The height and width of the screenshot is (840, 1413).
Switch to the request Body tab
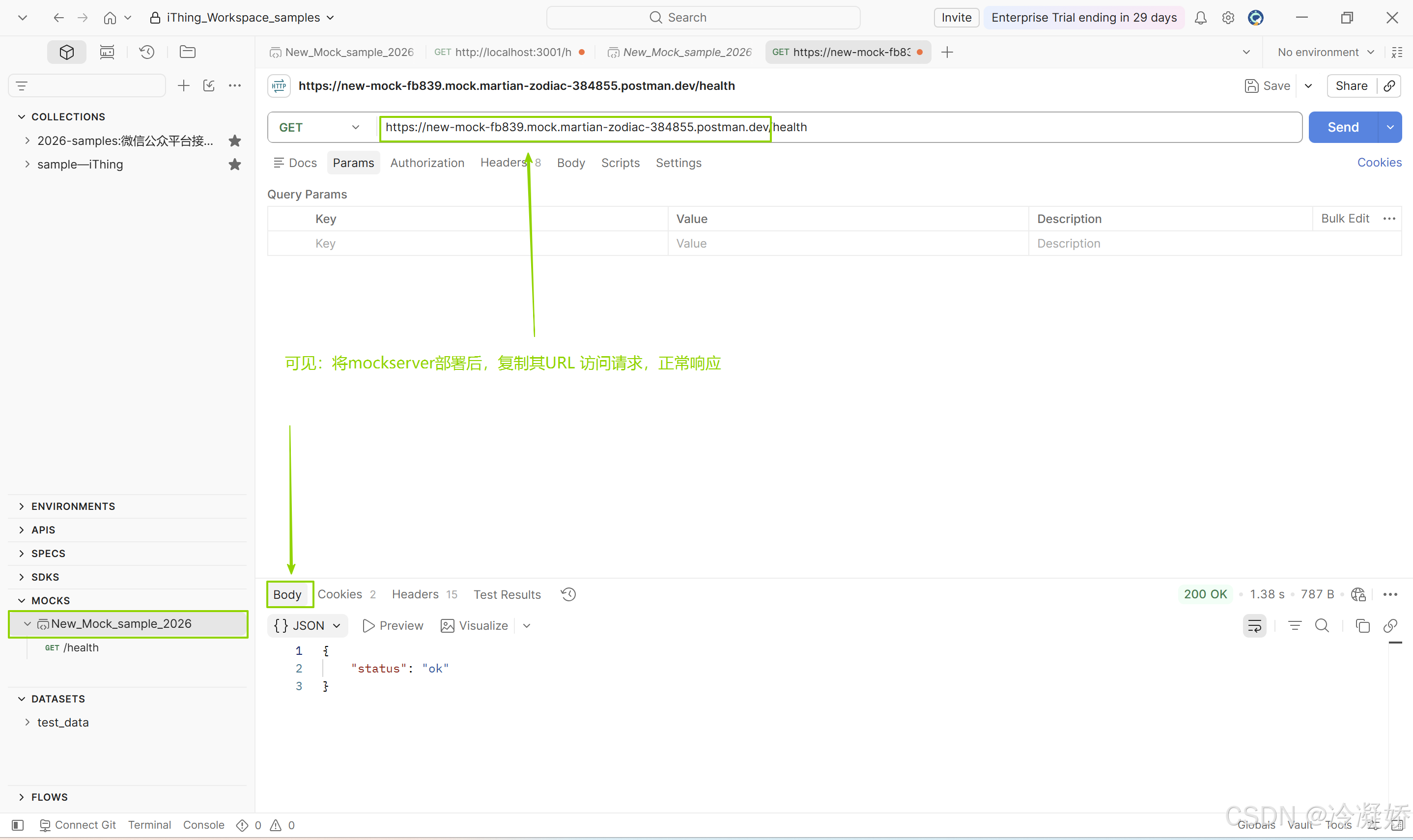[570, 163]
